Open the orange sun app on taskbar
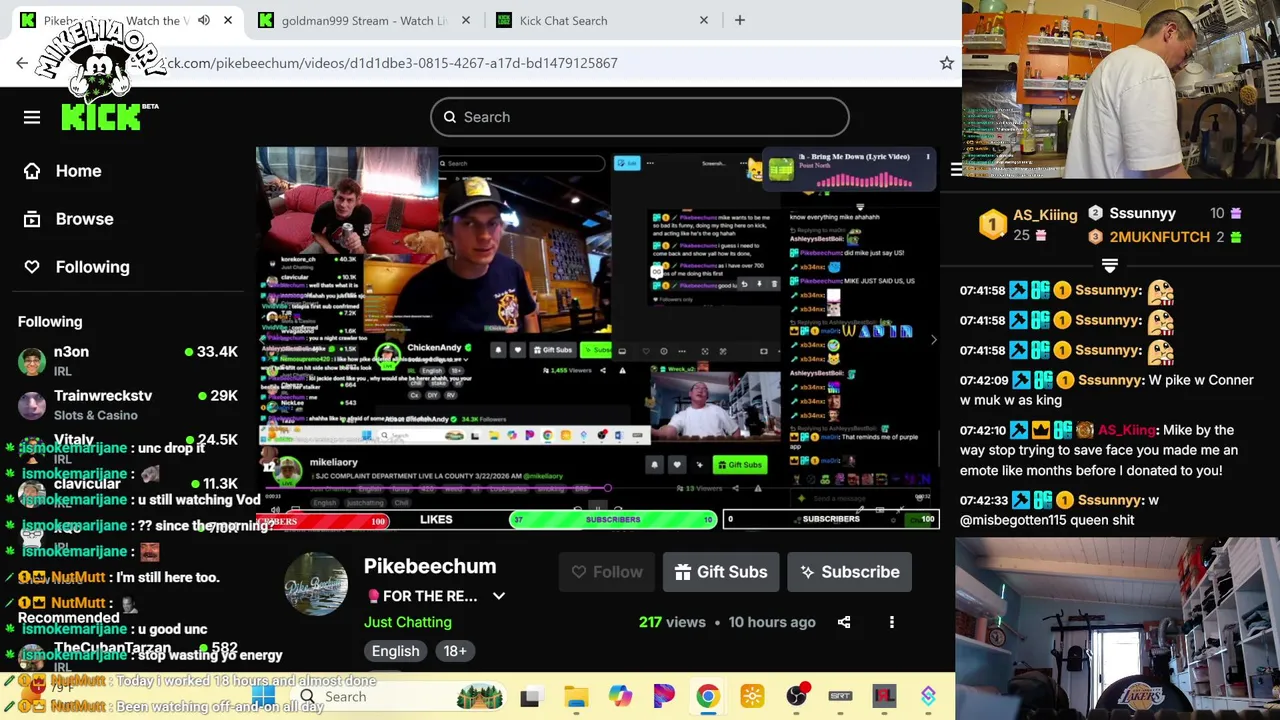1280x720 pixels. pyautogui.click(x=752, y=697)
